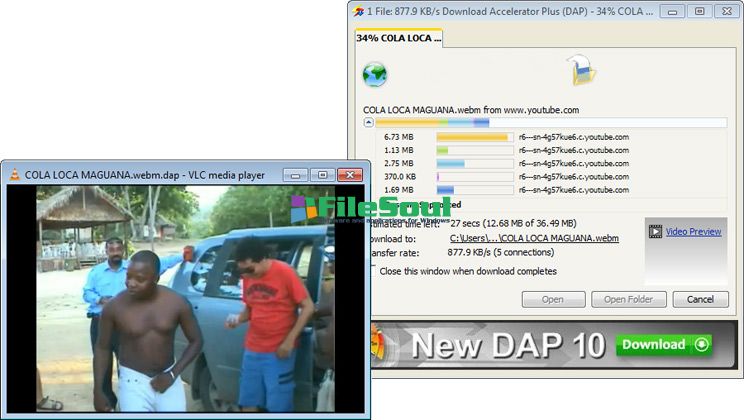Image resolution: width=744 pixels, height=420 pixels.
Task: Click the DAP app icon in title bar
Action: click(359, 11)
